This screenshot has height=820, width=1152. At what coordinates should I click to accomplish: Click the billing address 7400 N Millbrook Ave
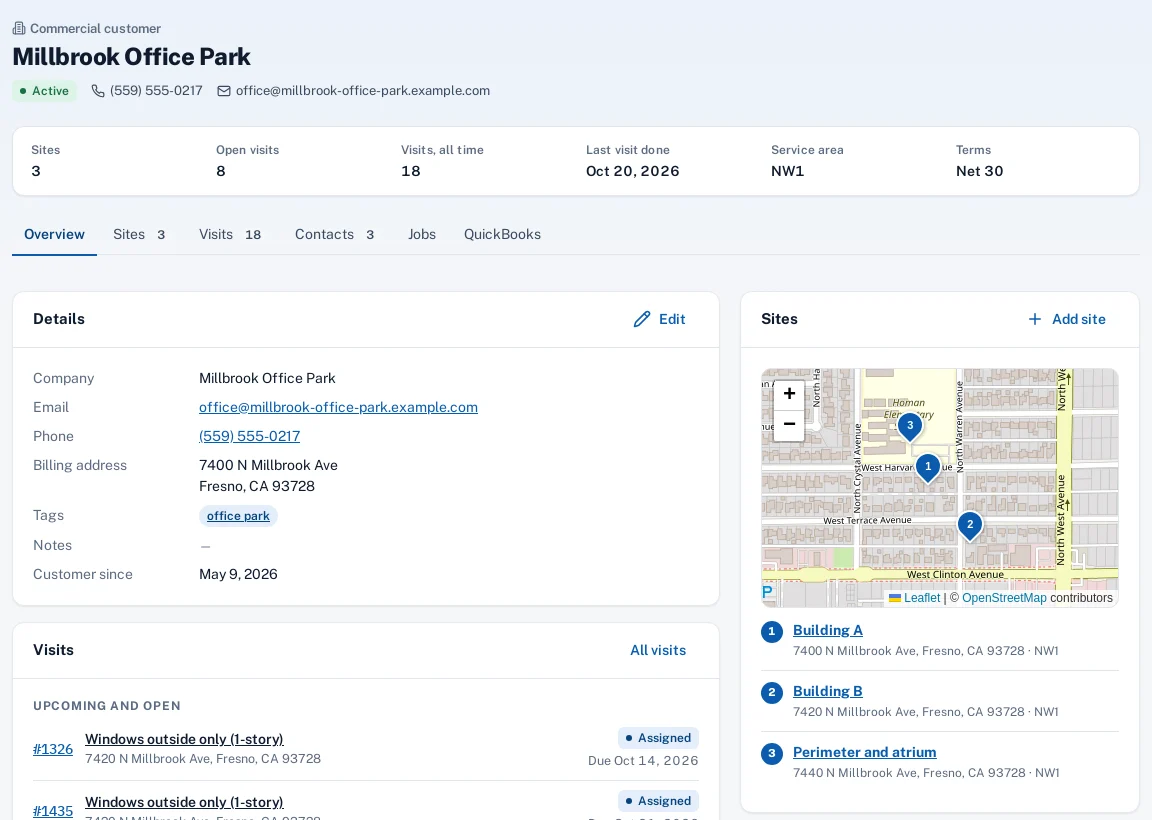pos(268,465)
